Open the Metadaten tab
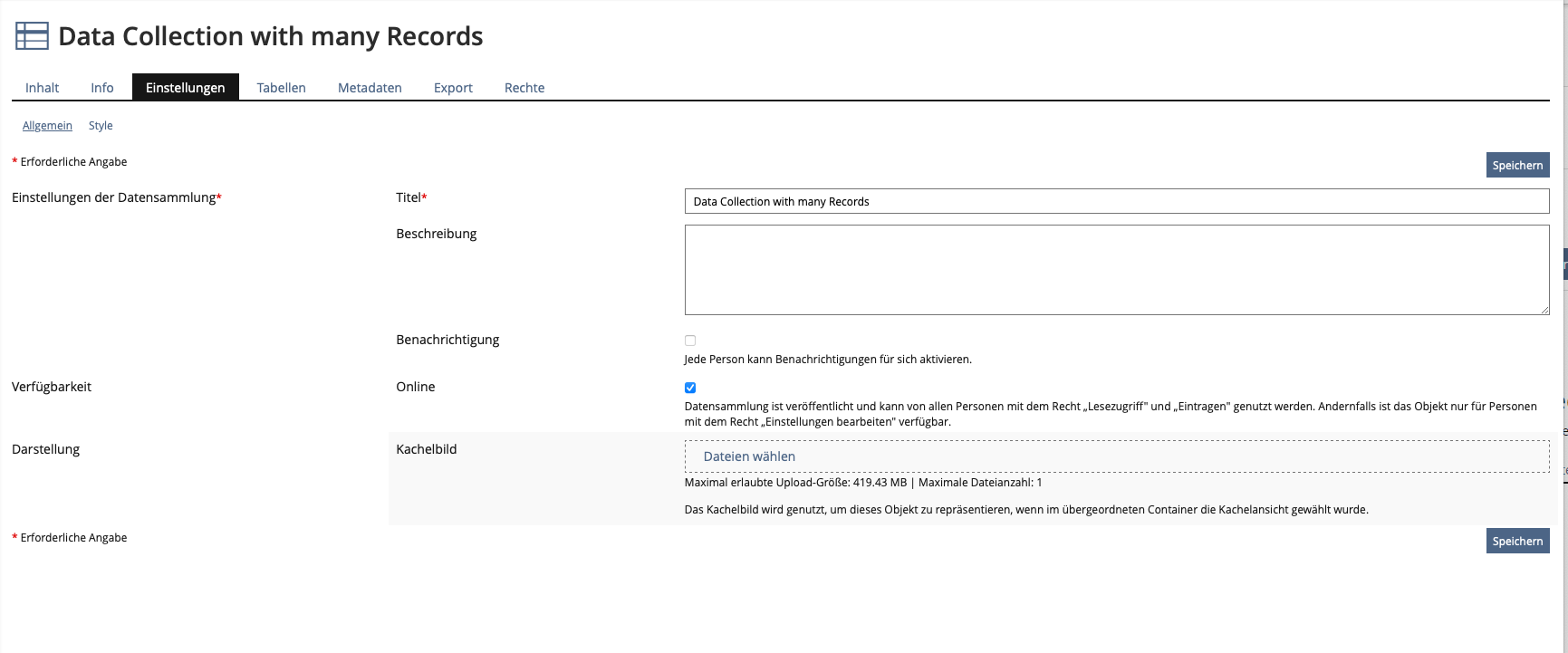This screenshot has height=653, width=1568. click(x=370, y=88)
